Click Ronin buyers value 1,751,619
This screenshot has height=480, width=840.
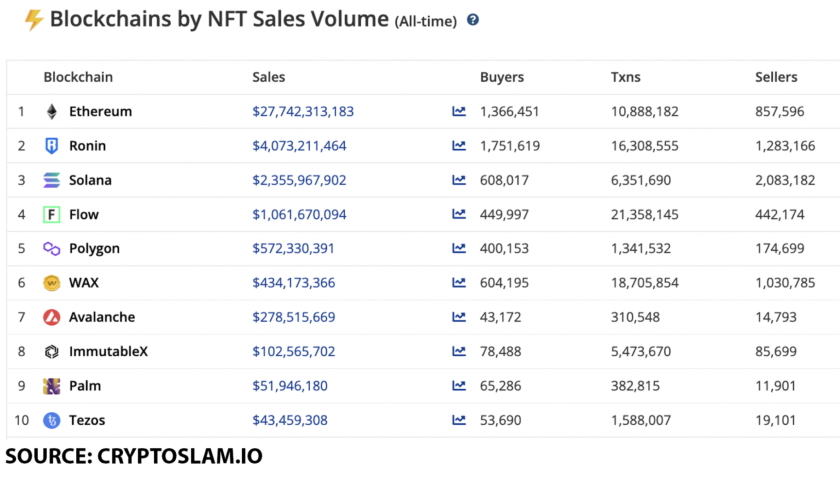[510, 146]
